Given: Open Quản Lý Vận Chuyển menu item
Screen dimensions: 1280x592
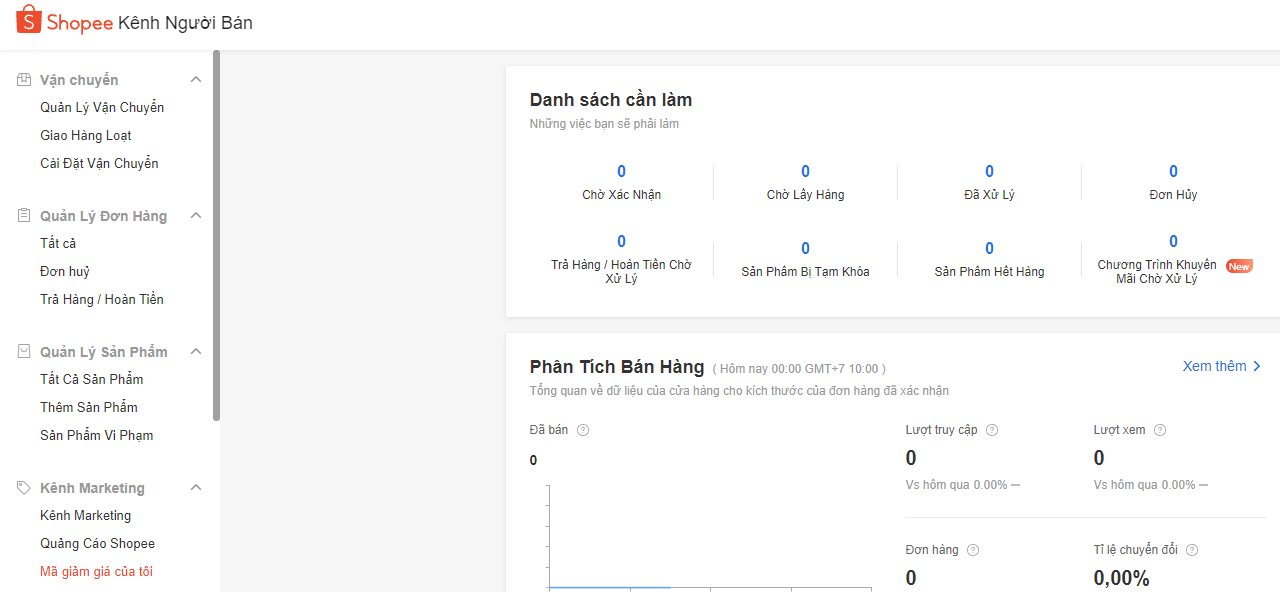Looking at the screenshot, I should pos(102,107).
